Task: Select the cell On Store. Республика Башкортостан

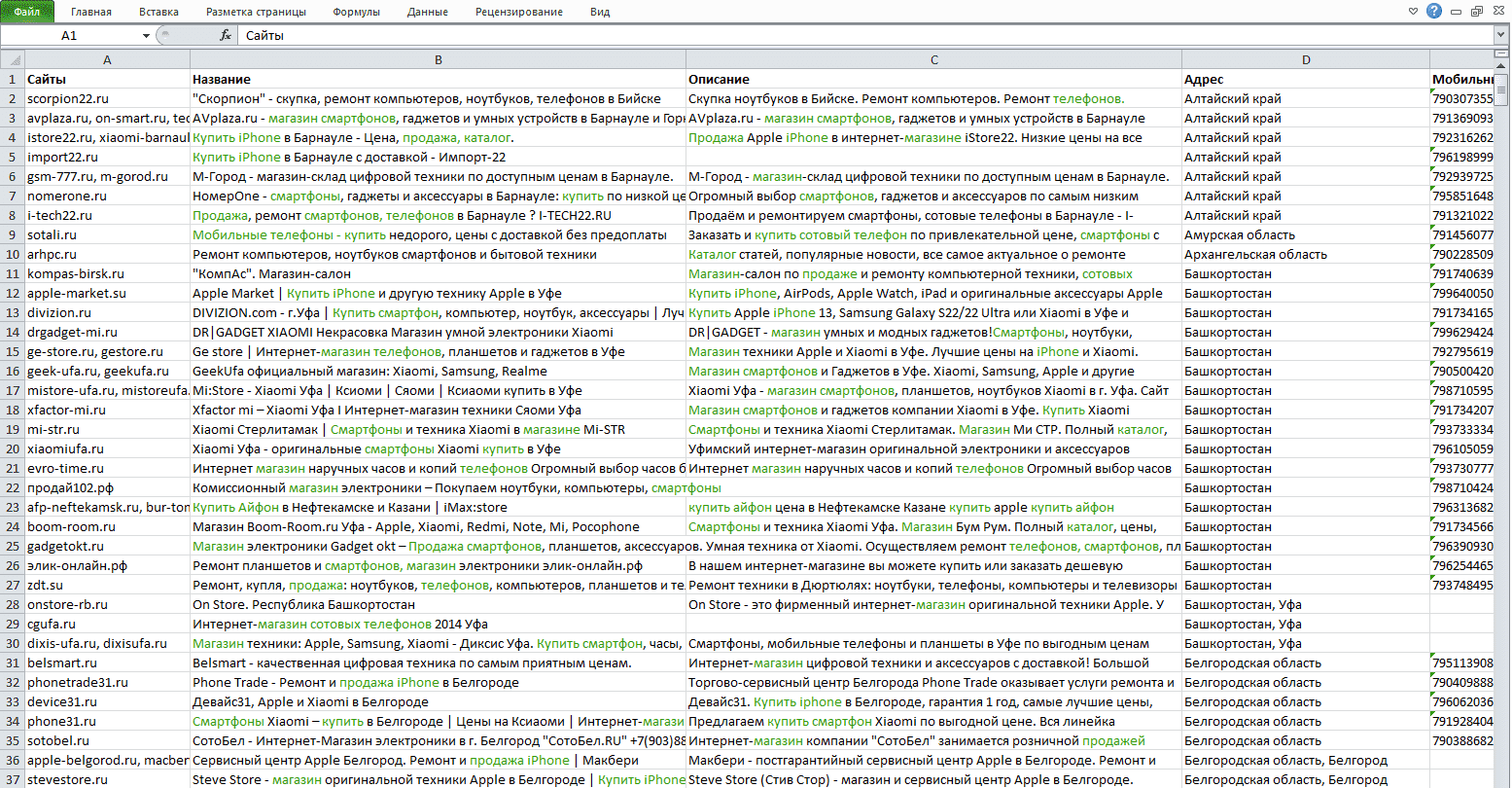Action: [438, 604]
